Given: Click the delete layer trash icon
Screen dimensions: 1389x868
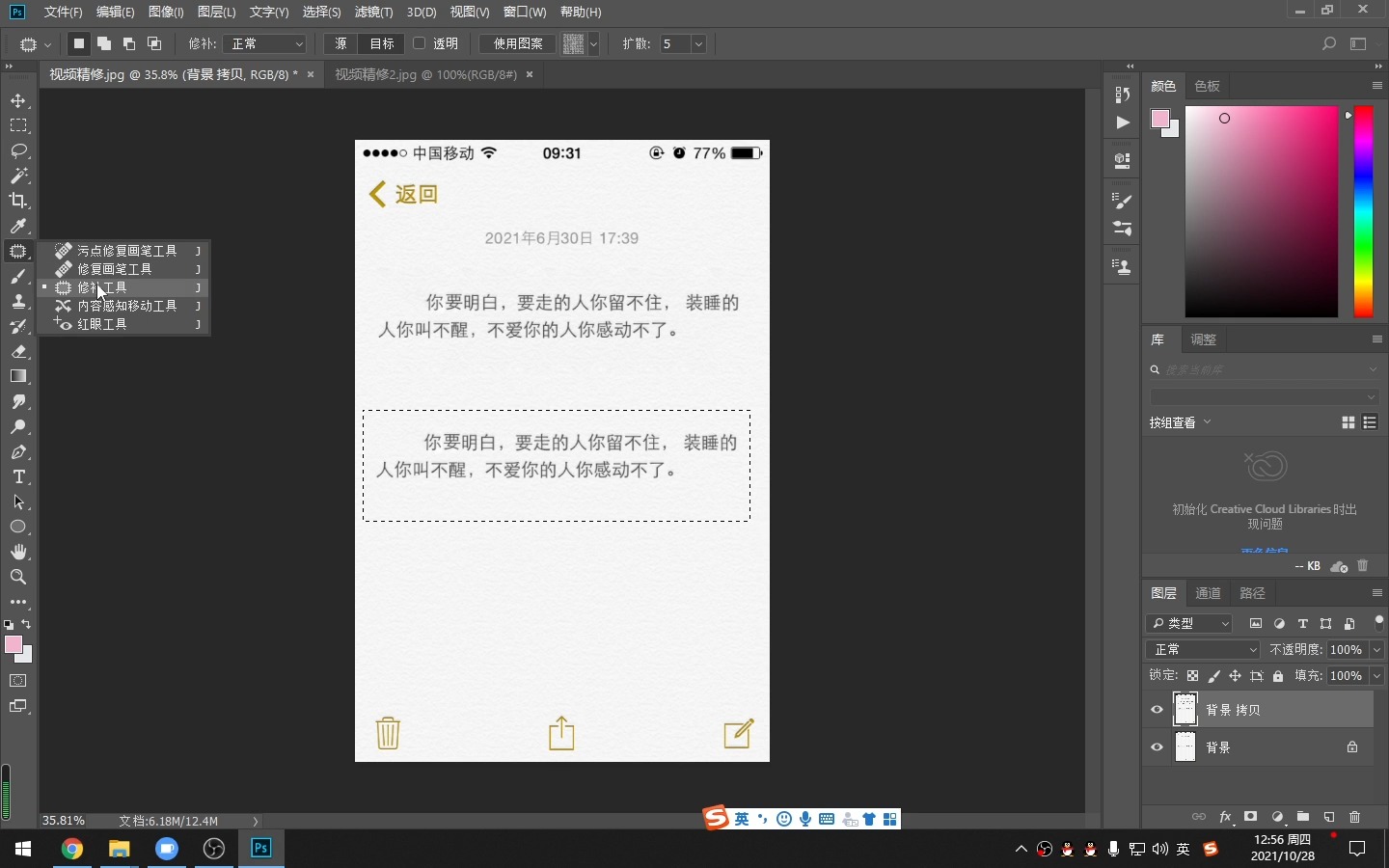Looking at the screenshot, I should tap(1355, 817).
